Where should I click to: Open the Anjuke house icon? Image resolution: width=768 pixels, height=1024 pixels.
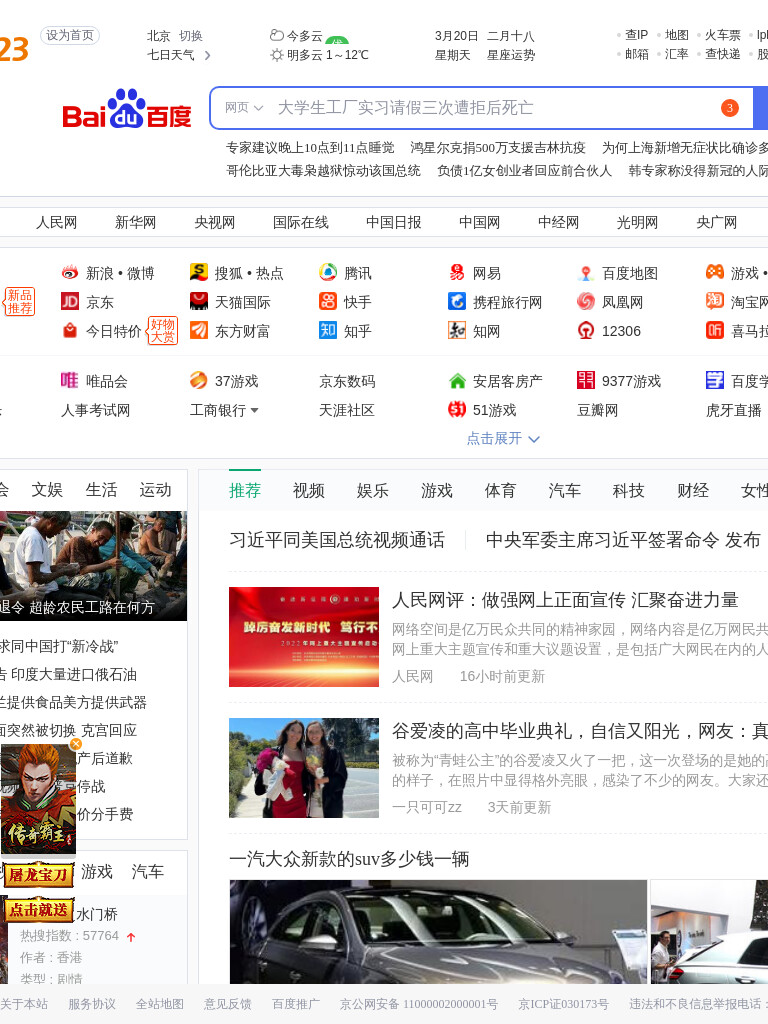[x=457, y=380]
